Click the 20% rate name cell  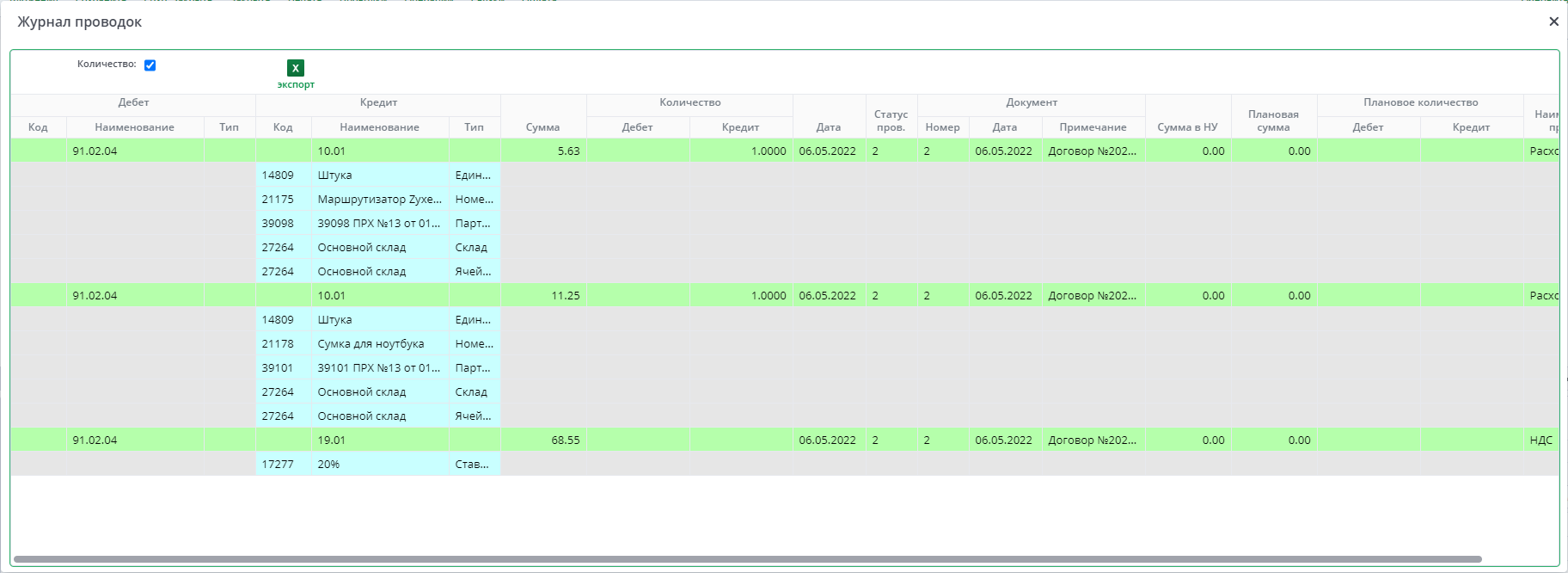(x=380, y=464)
